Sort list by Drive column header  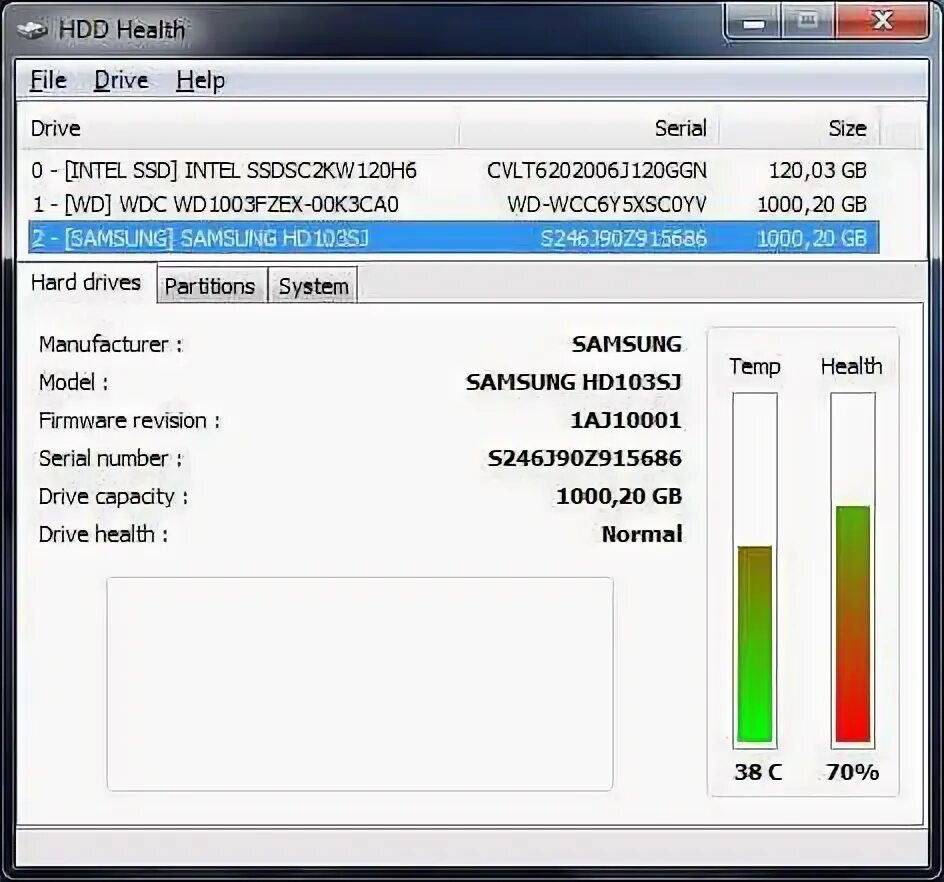click(x=240, y=128)
